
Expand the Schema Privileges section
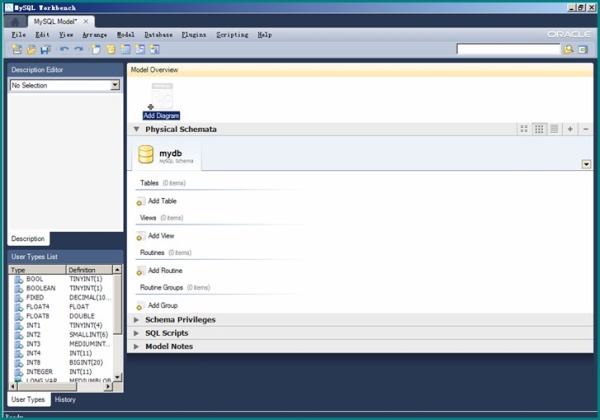point(136,319)
